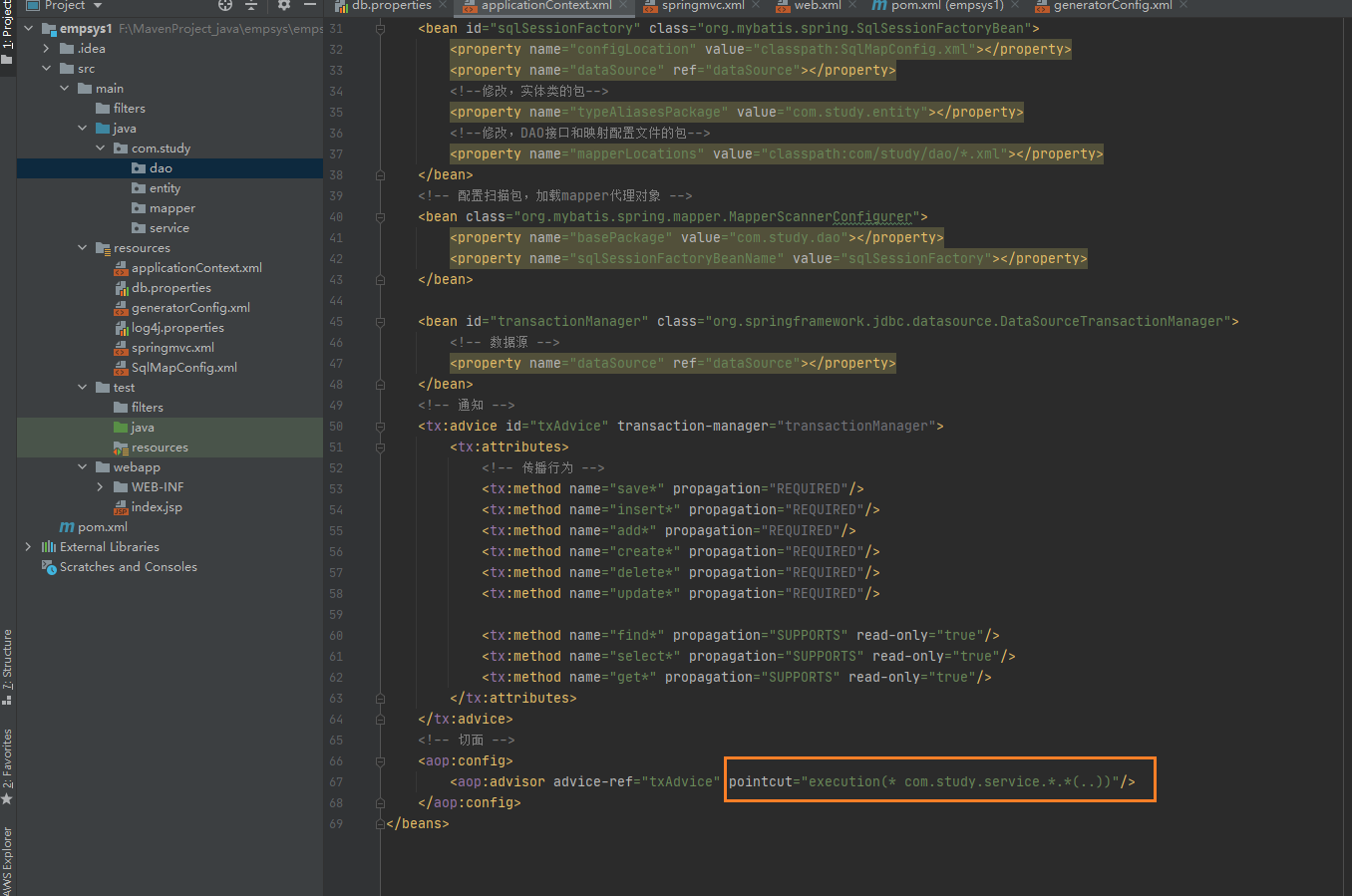
Task: Click the collapse all icon in Project panel
Action: 251,5
